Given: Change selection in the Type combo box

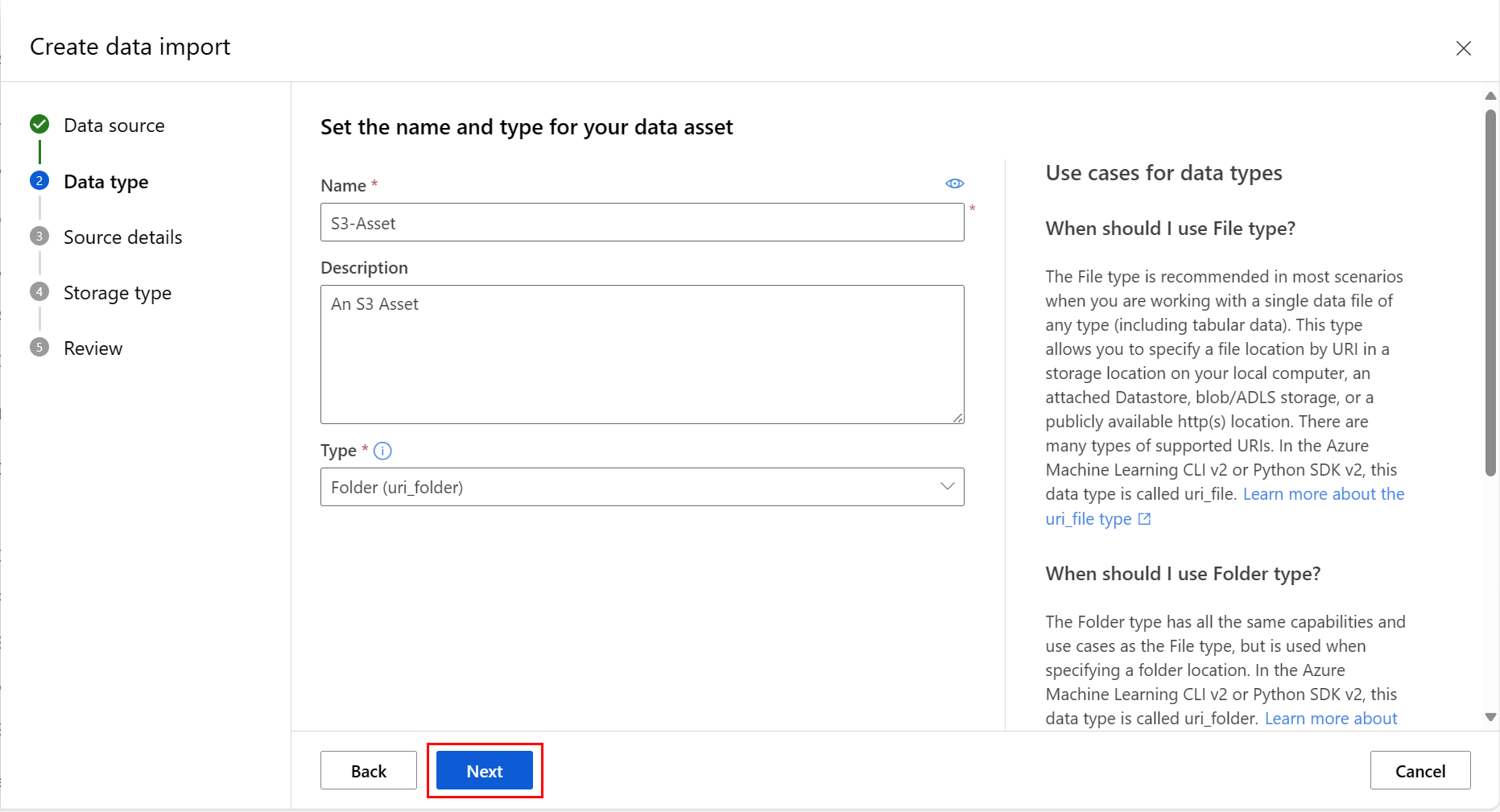Looking at the screenshot, I should tap(642, 487).
